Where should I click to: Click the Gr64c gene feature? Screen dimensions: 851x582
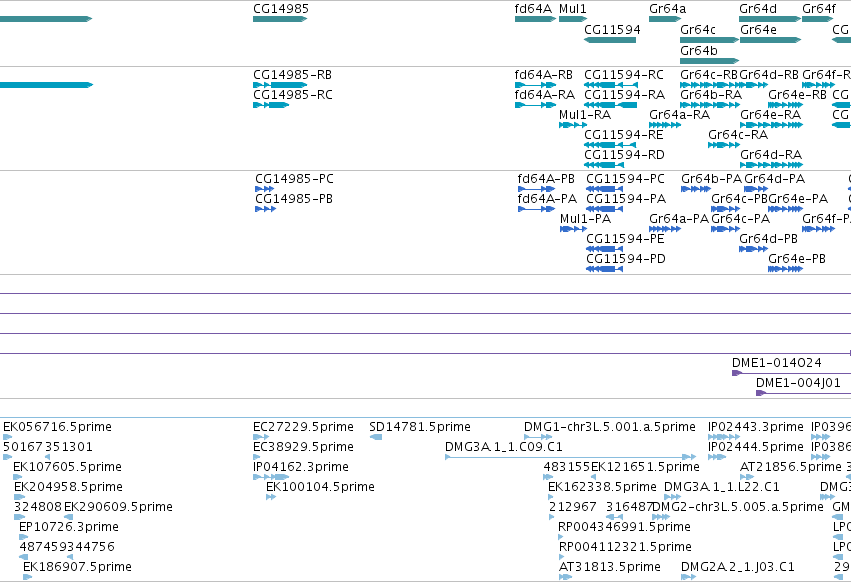click(x=709, y=40)
